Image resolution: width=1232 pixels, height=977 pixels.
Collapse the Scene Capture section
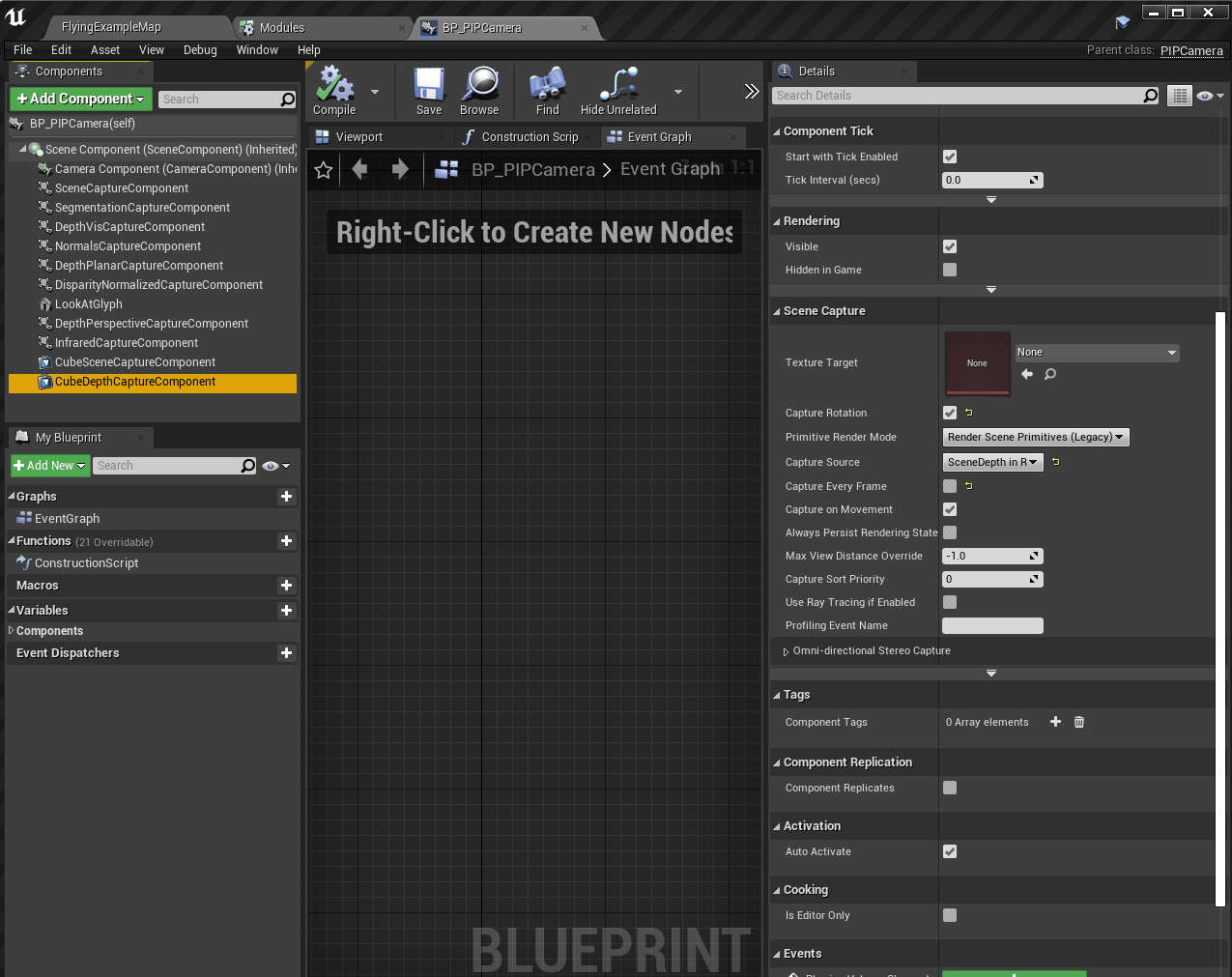[x=777, y=311]
